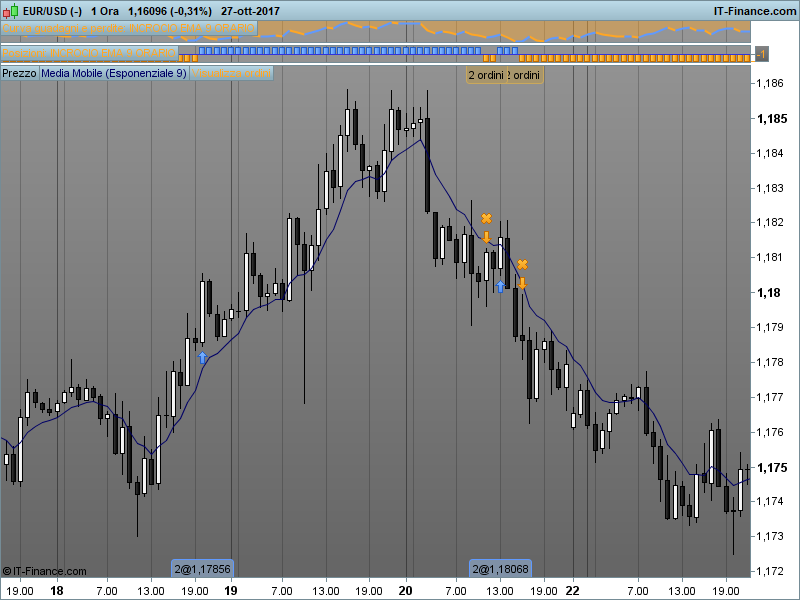Click the '2@1,18068' position label
This screenshot has height=600, width=800.
pyautogui.click(x=501, y=568)
